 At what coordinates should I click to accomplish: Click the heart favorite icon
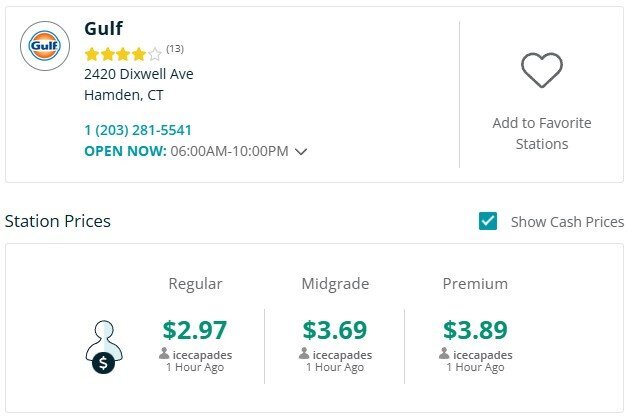click(x=541, y=70)
